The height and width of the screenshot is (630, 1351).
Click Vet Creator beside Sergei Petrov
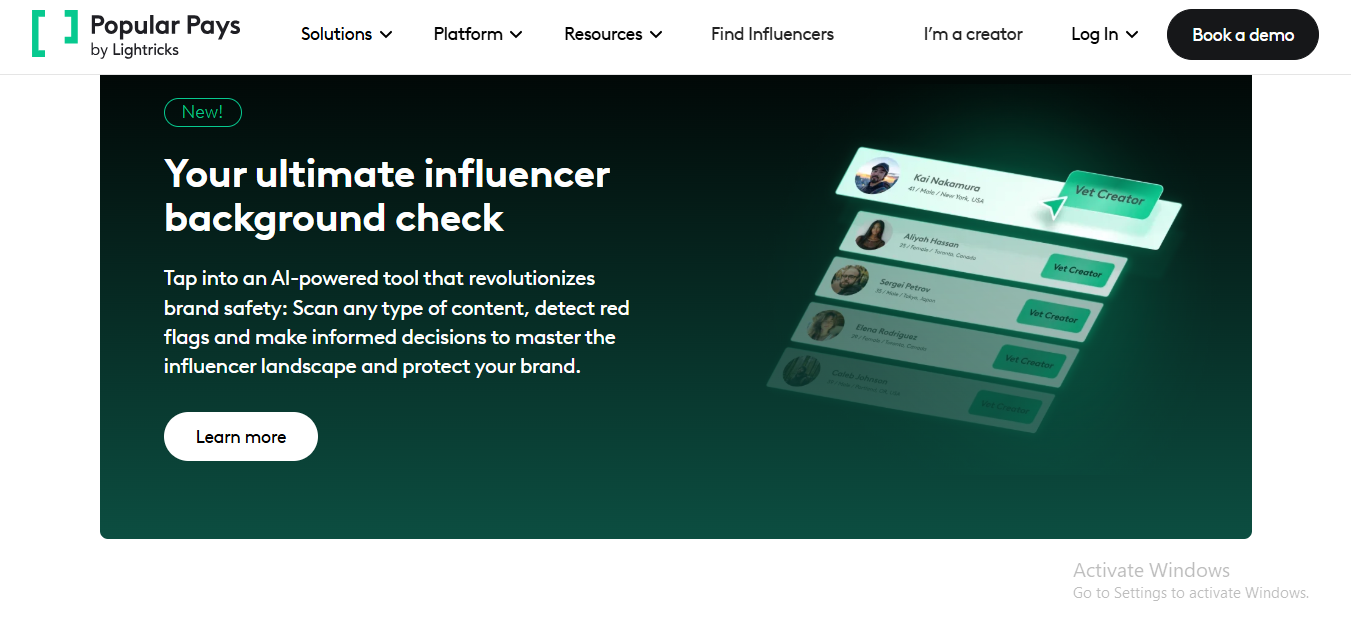click(x=1054, y=317)
